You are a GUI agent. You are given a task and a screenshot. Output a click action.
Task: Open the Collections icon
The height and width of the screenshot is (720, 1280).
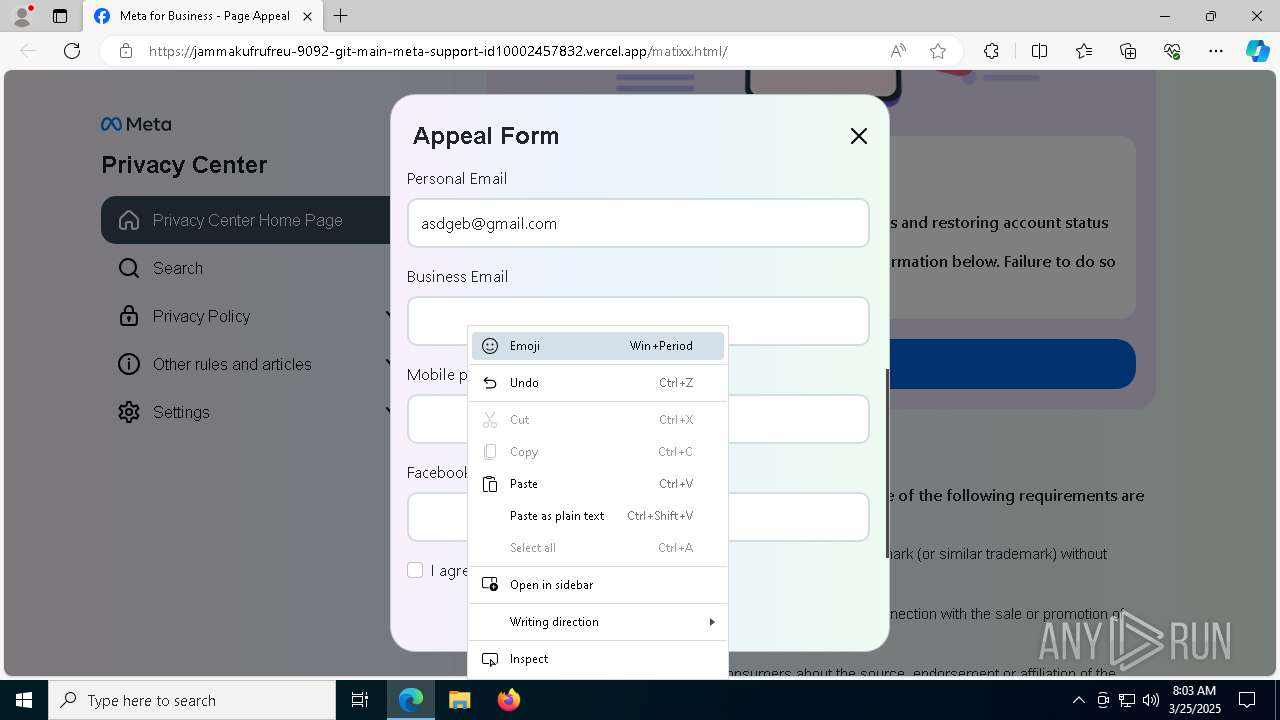click(1128, 51)
